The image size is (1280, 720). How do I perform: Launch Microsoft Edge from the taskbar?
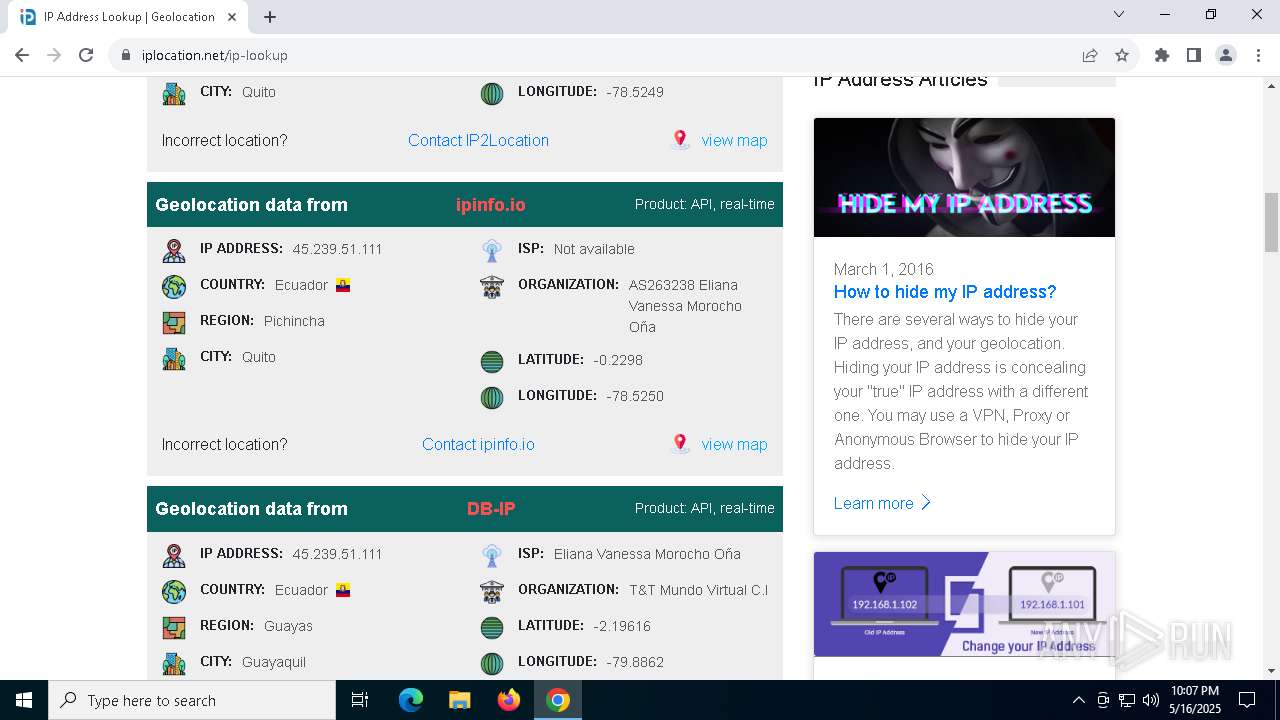411,700
